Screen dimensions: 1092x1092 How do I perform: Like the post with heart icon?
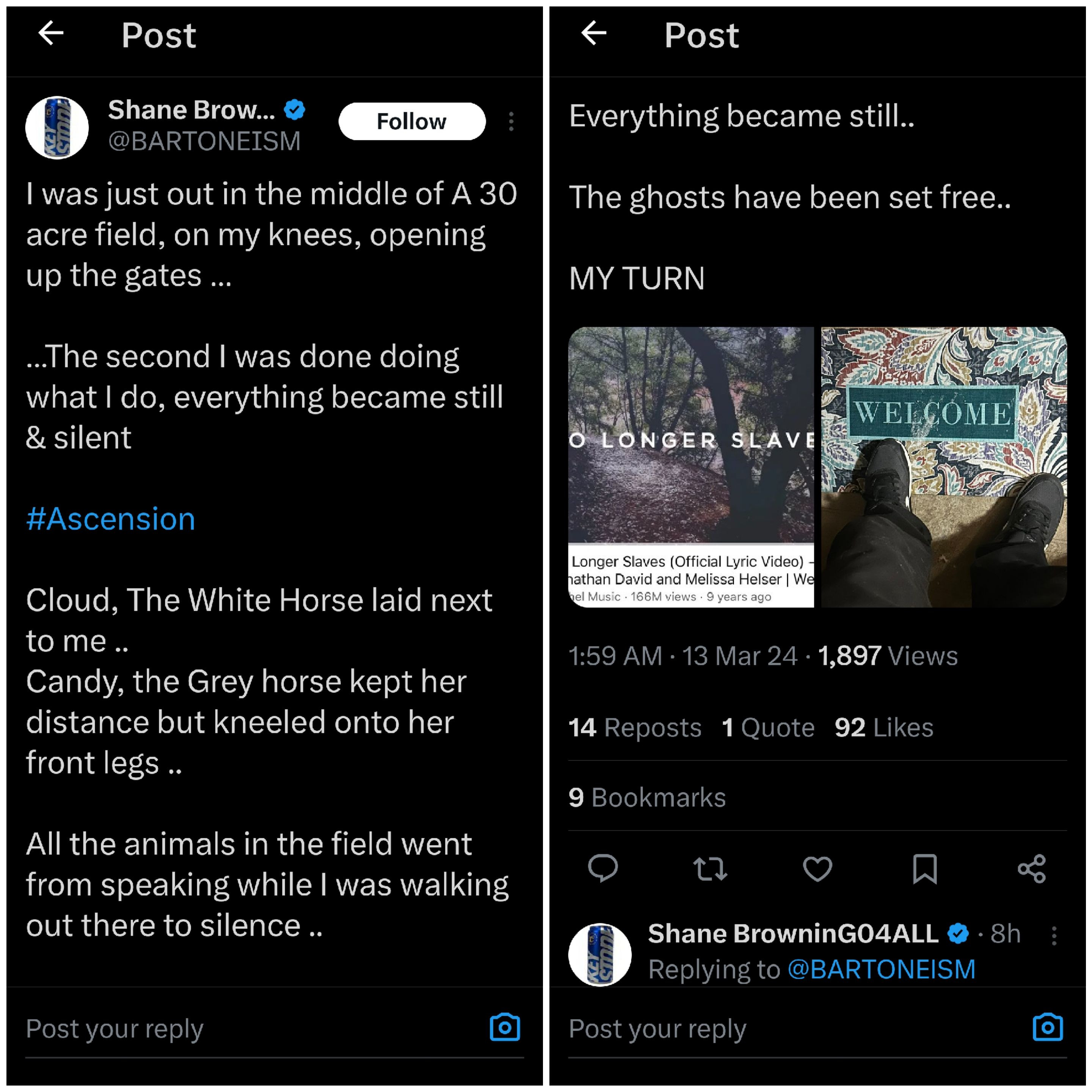coord(817,869)
